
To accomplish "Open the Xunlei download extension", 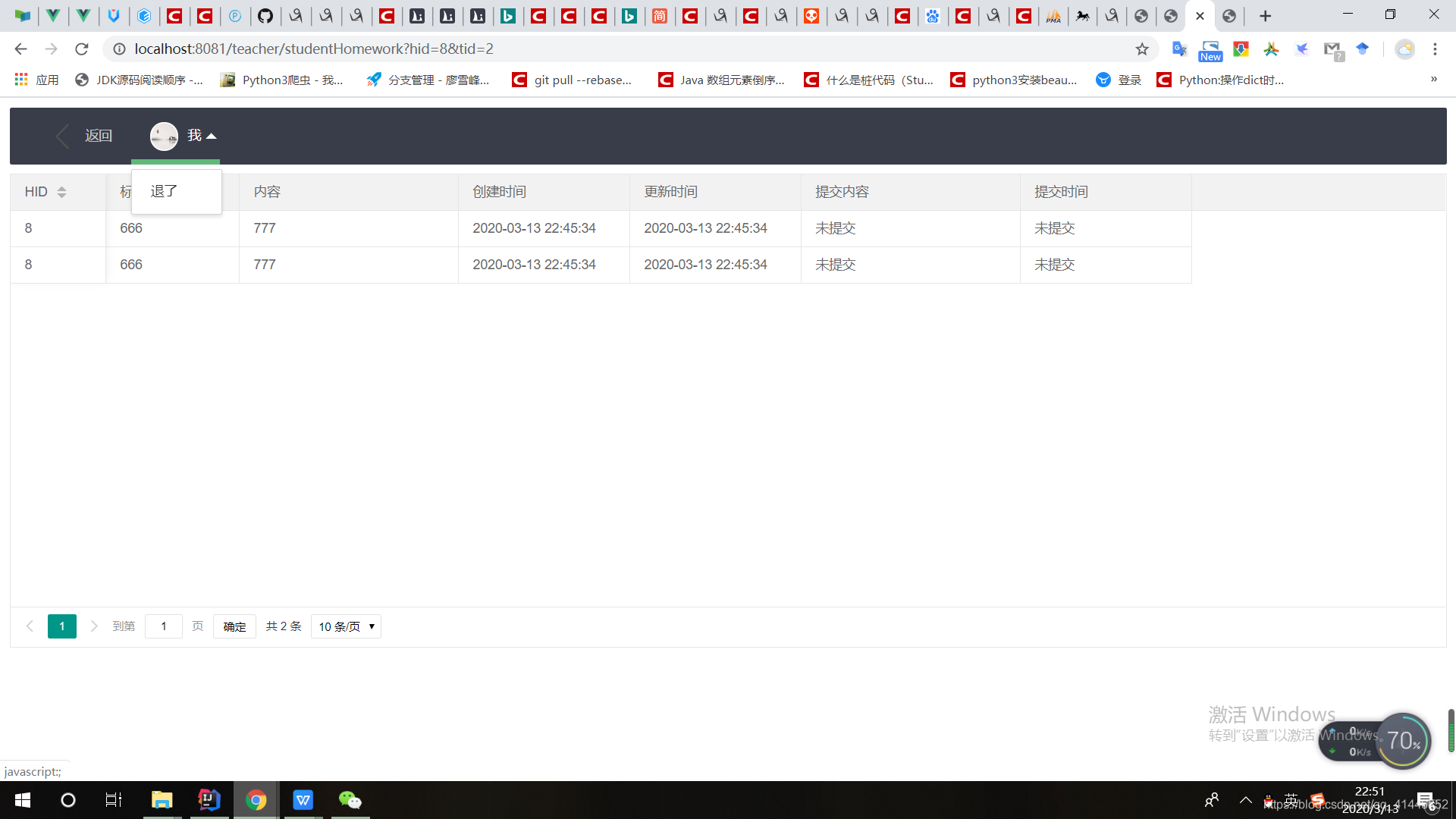I will 1303,49.
